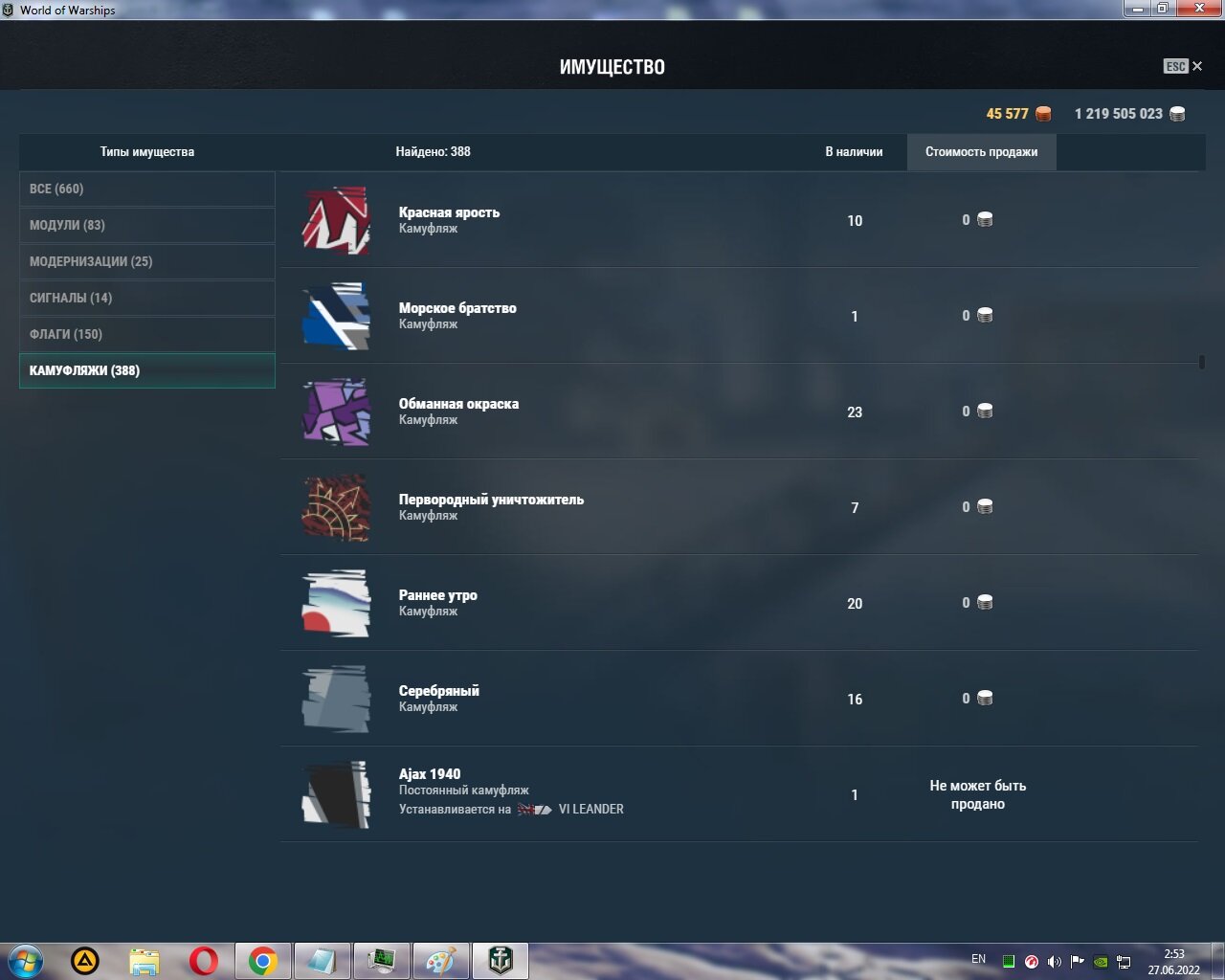The height and width of the screenshot is (980, 1225).
Task: Click the Серебряный item name
Action: [438, 691]
